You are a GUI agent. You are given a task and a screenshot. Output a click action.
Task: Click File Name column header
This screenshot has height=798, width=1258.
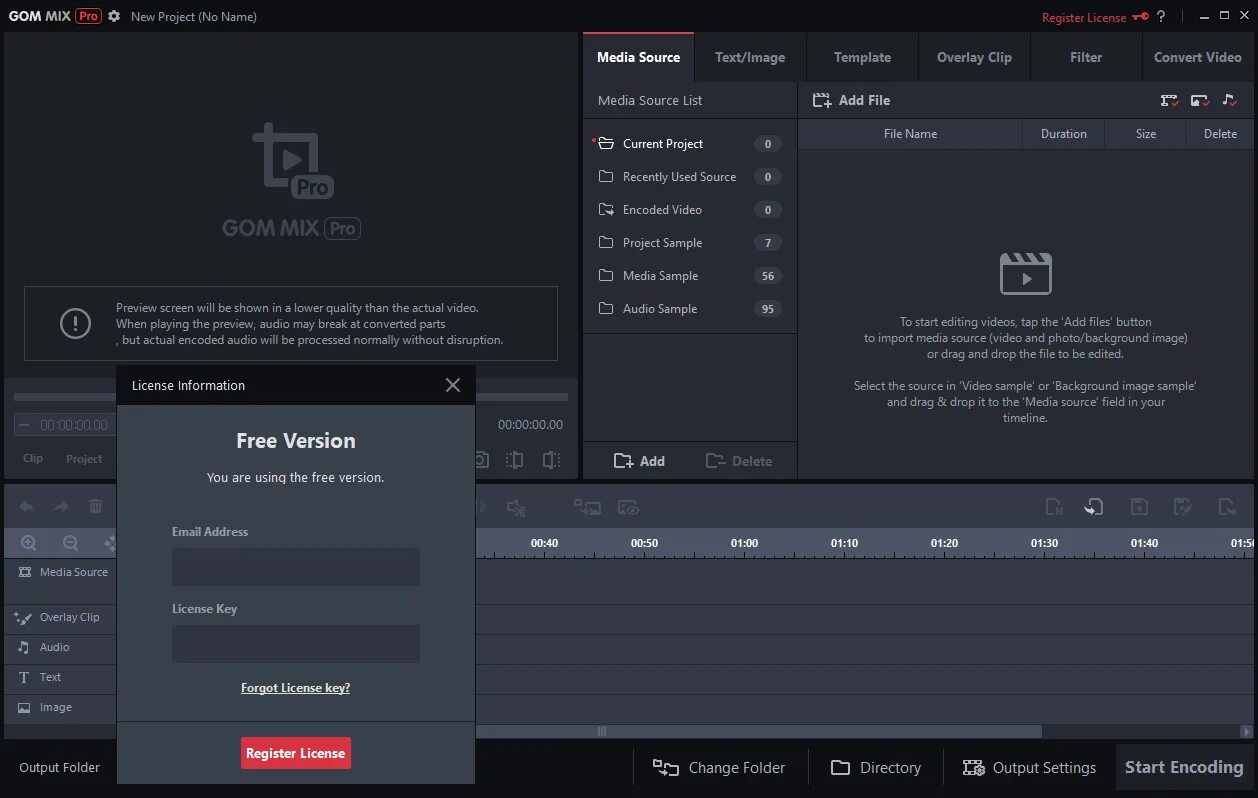[x=910, y=134]
